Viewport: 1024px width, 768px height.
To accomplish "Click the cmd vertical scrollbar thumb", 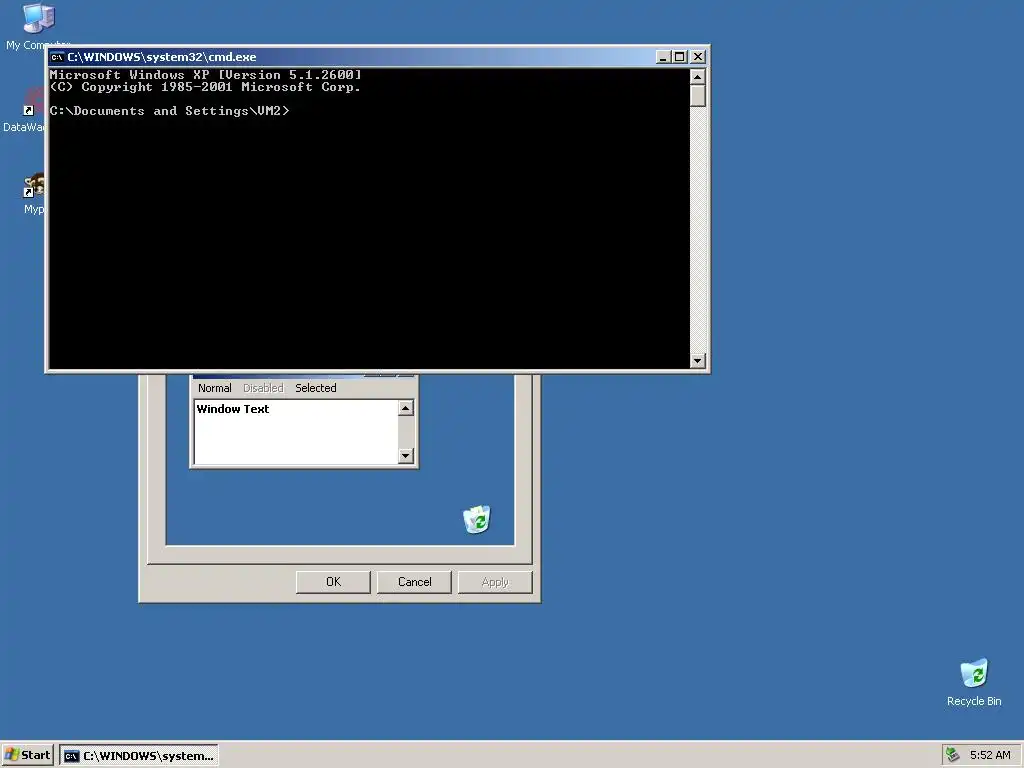I will click(697, 95).
